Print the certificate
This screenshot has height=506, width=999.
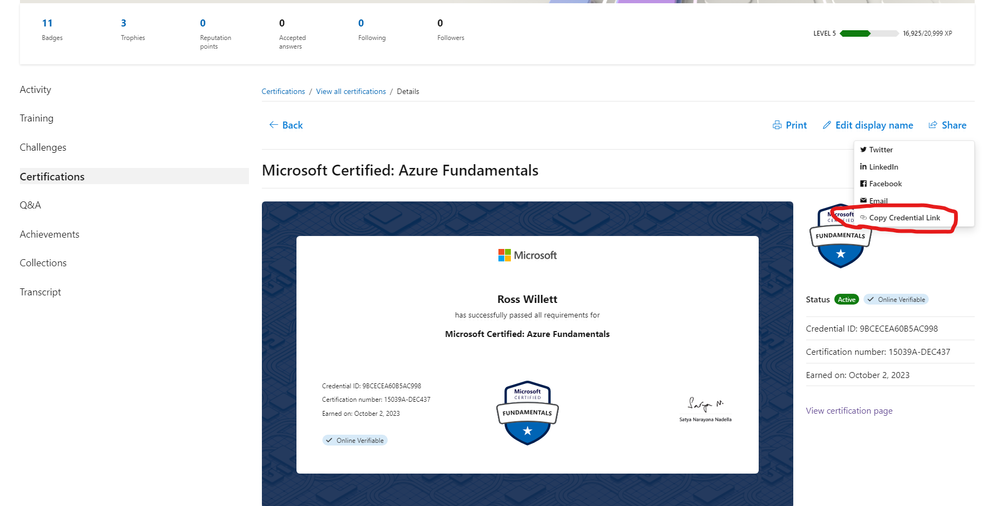click(789, 126)
